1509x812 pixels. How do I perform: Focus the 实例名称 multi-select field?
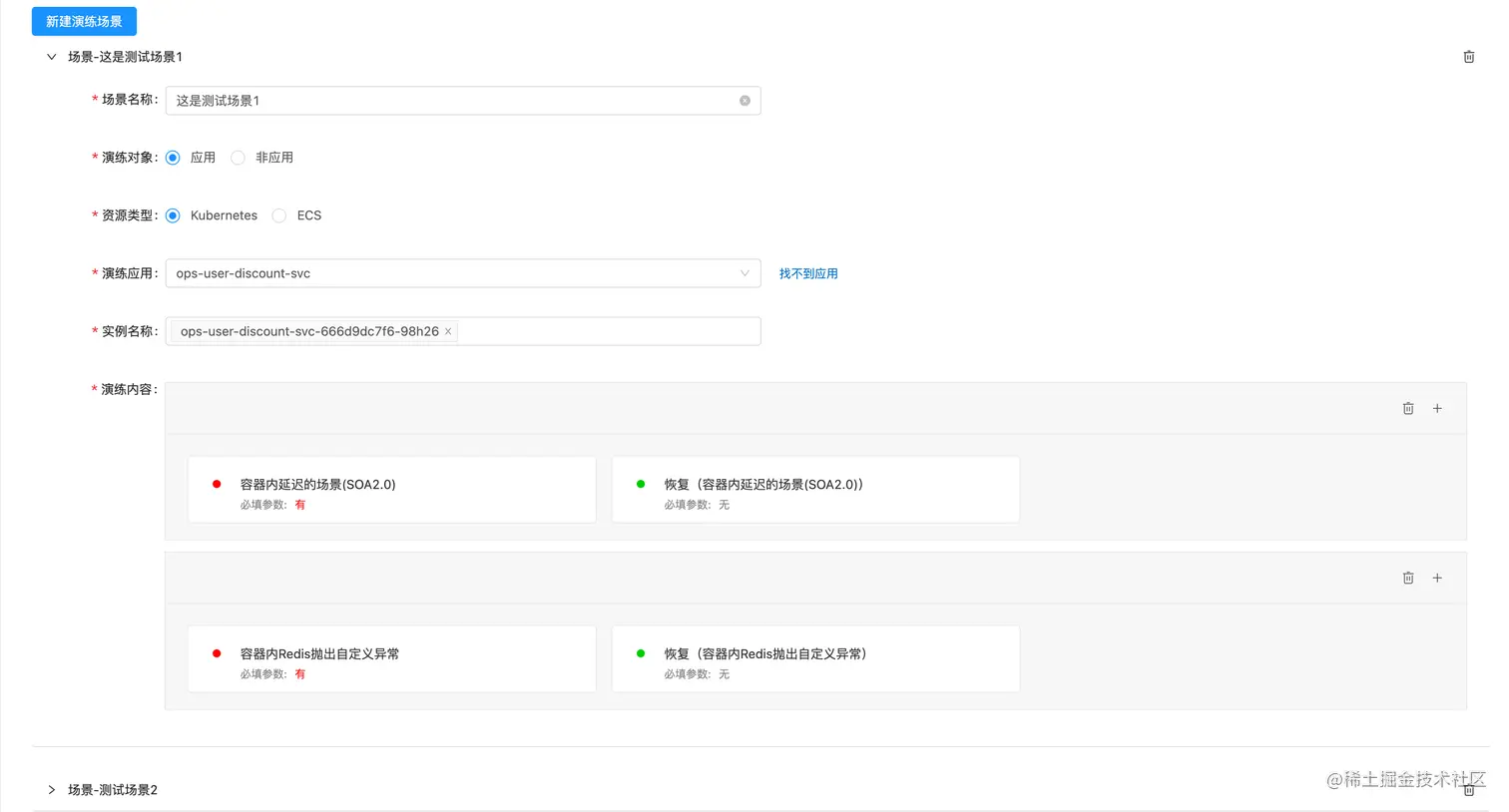coord(463,331)
